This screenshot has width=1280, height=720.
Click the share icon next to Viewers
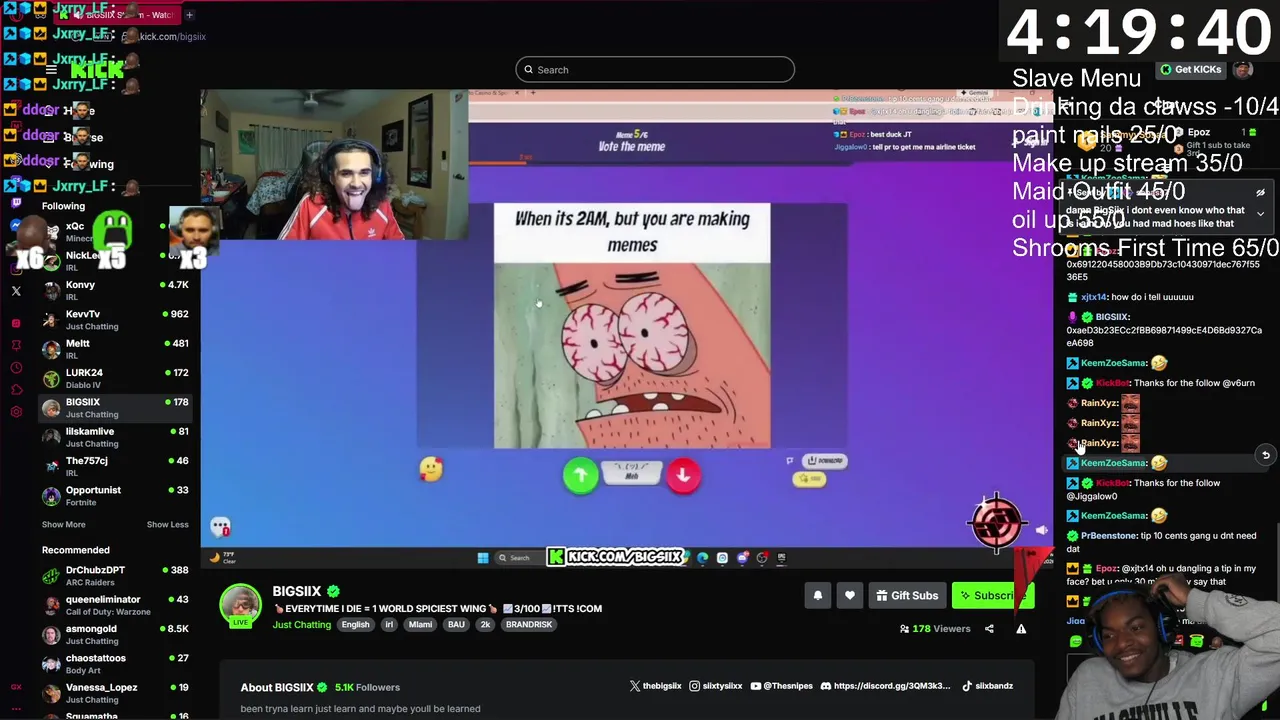(989, 629)
